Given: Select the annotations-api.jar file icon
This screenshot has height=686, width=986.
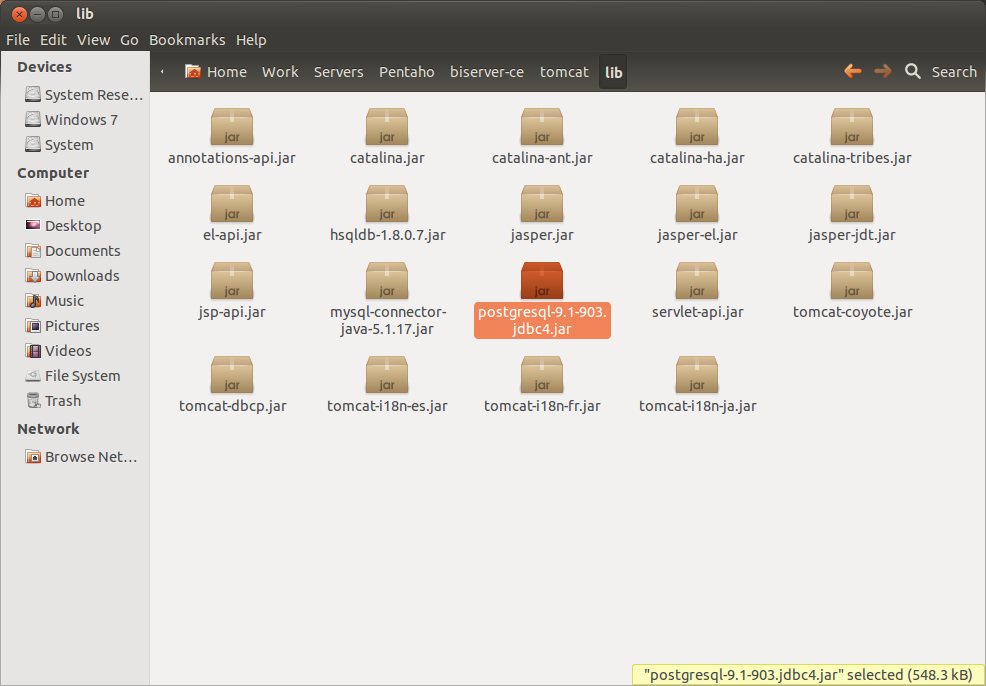Looking at the screenshot, I should pyautogui.click(x=232, y=126).
